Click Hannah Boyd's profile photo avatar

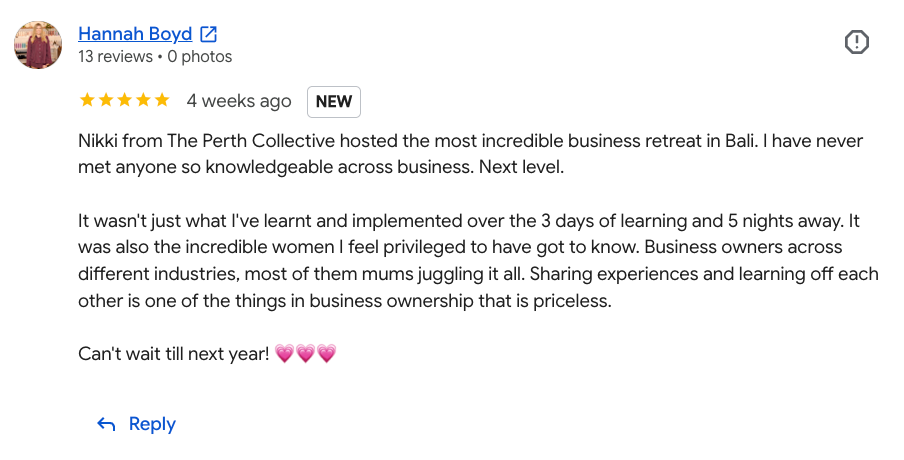[38, 45]
